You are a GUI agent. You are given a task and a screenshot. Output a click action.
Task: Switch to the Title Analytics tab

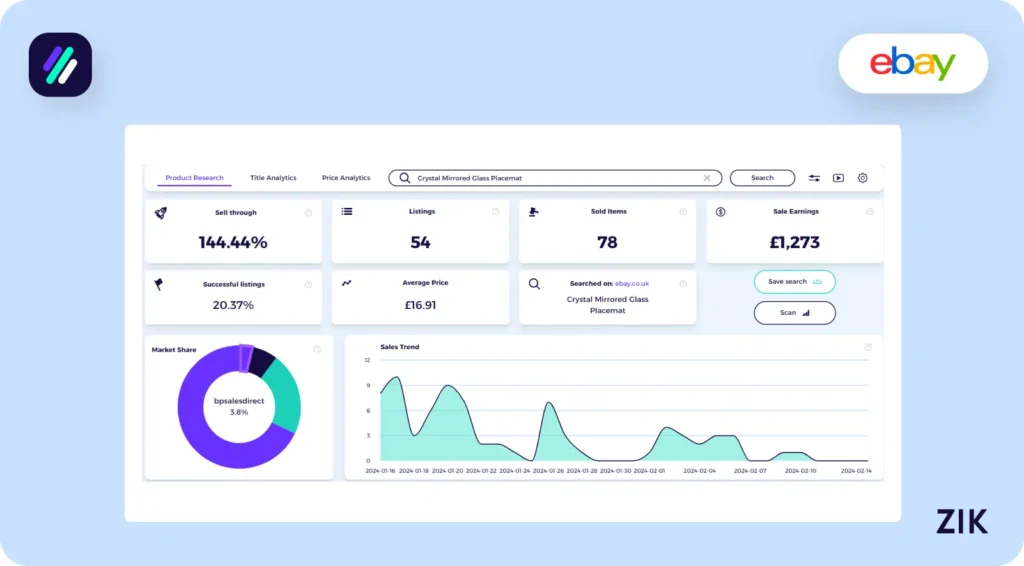click(x=273, y=178)
